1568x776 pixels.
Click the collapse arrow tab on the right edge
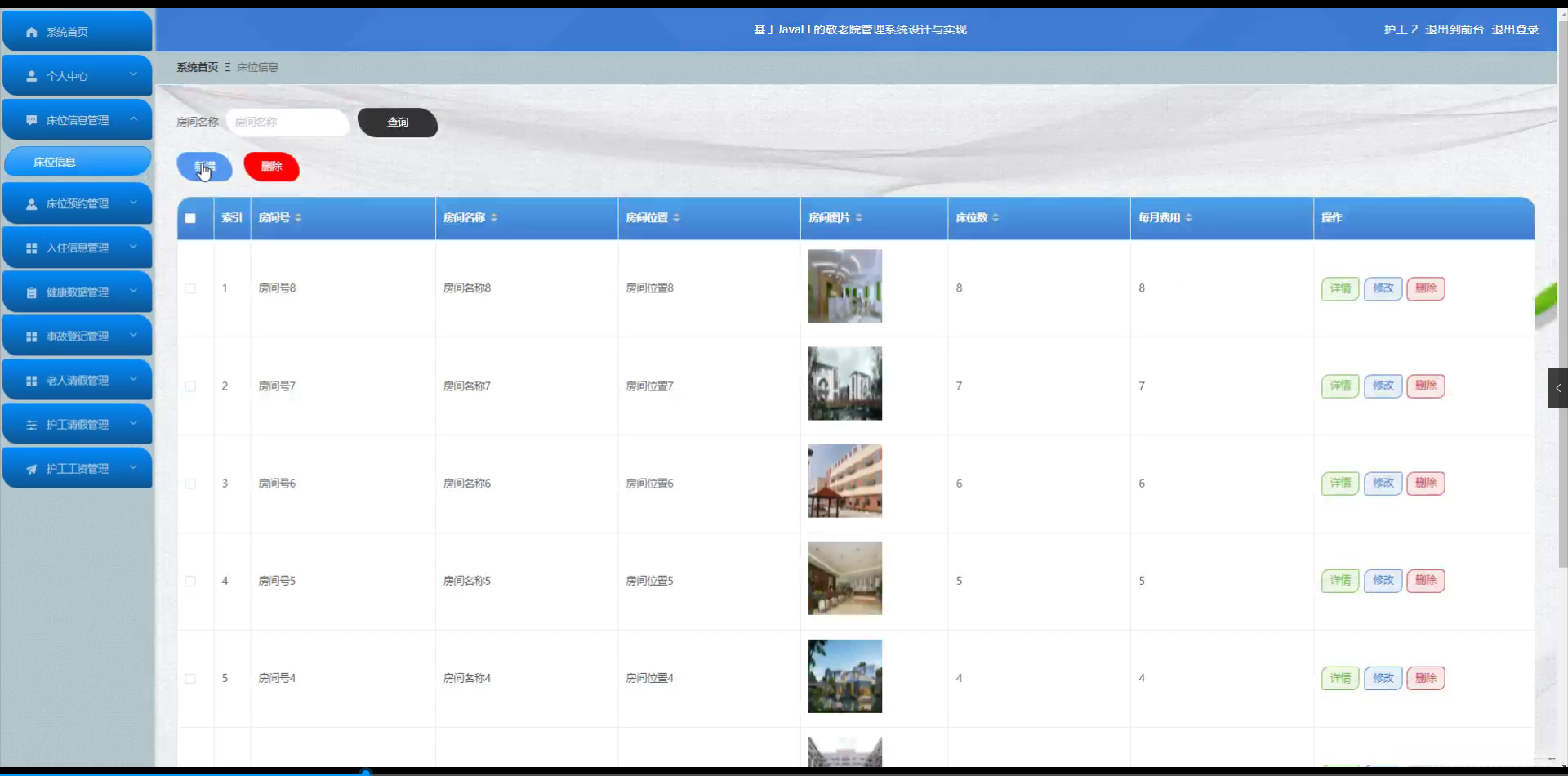(x=1558, y=388)
